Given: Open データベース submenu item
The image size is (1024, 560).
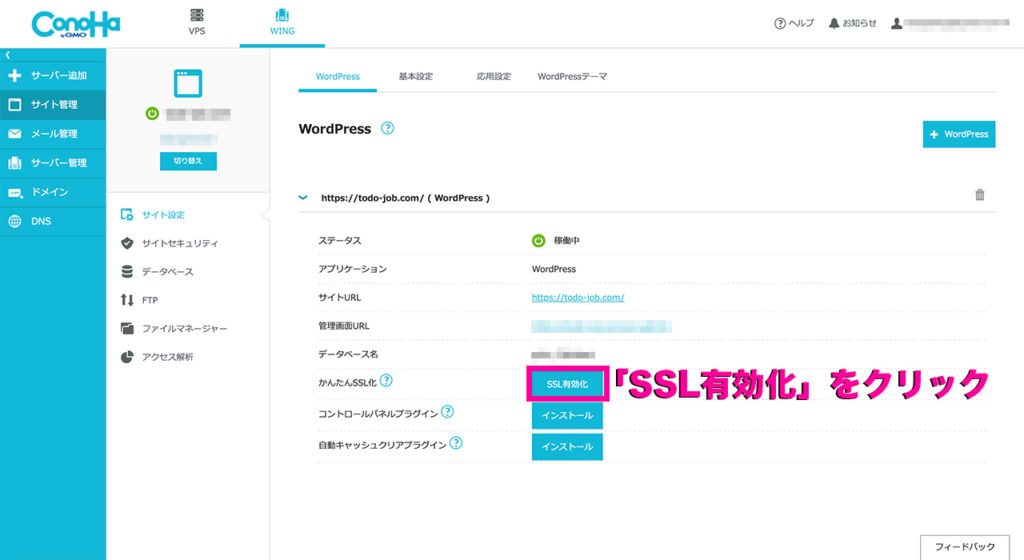Looking at the screenshot, I should pos(167,272).
